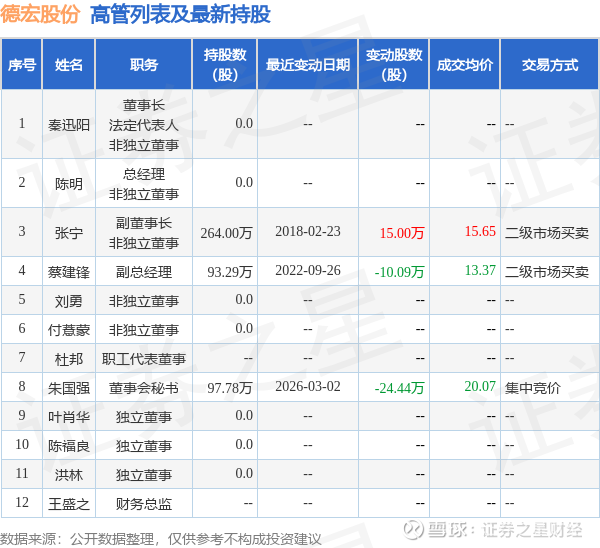Click 独立董事 position for 陈福良
The height and width of the screenshot is (548, 600).
(143, 446)
